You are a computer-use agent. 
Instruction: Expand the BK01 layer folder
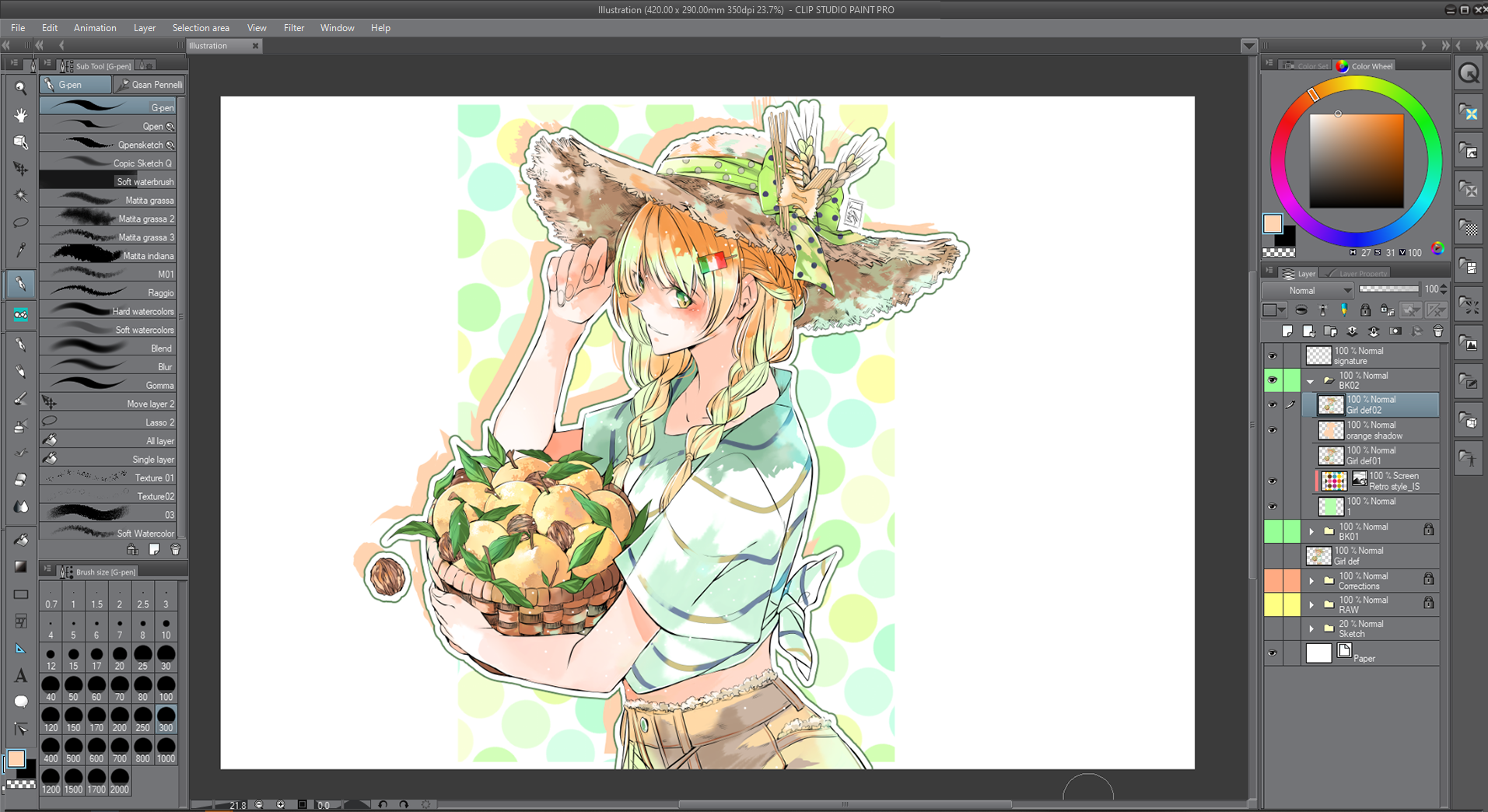pyautogui.click(x=1311, y=532)
